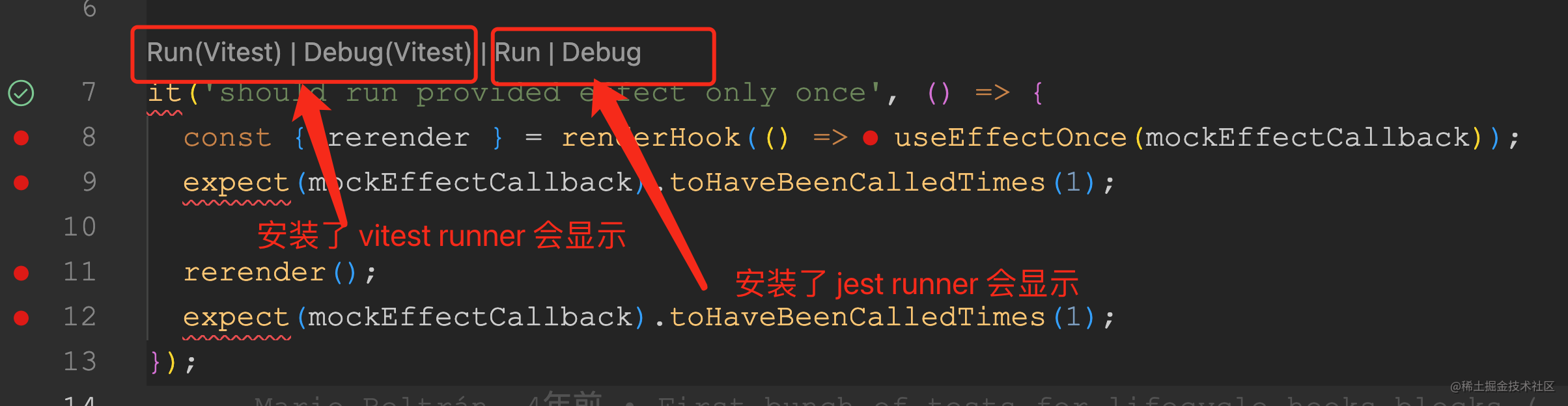The image size is (1568, 406).
Task: Toggle the breakpoint on line 11
Action: [x=21, y=273]
